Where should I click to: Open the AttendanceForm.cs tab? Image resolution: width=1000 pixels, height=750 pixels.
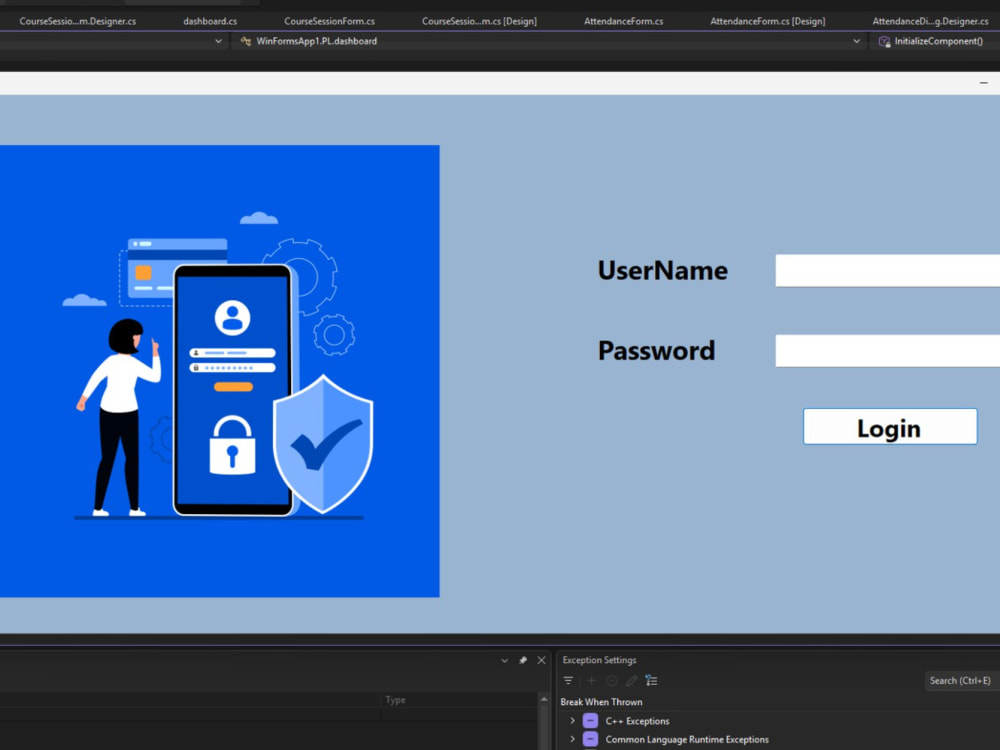(x=623, y=21)
